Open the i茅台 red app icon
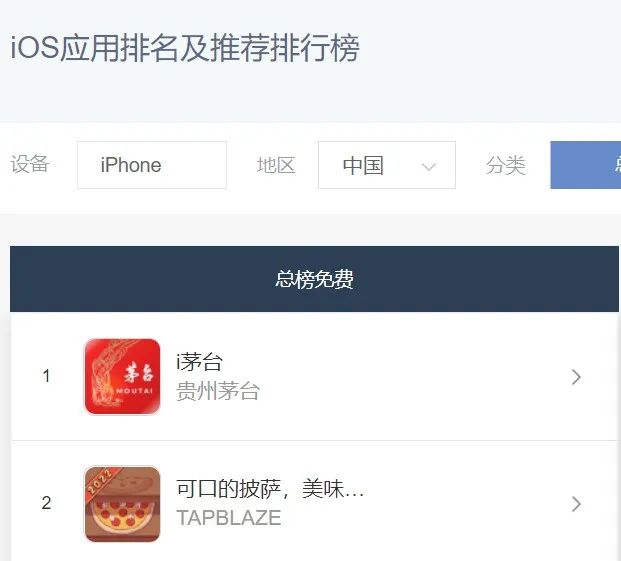The image size is (621, 561). 122,377
